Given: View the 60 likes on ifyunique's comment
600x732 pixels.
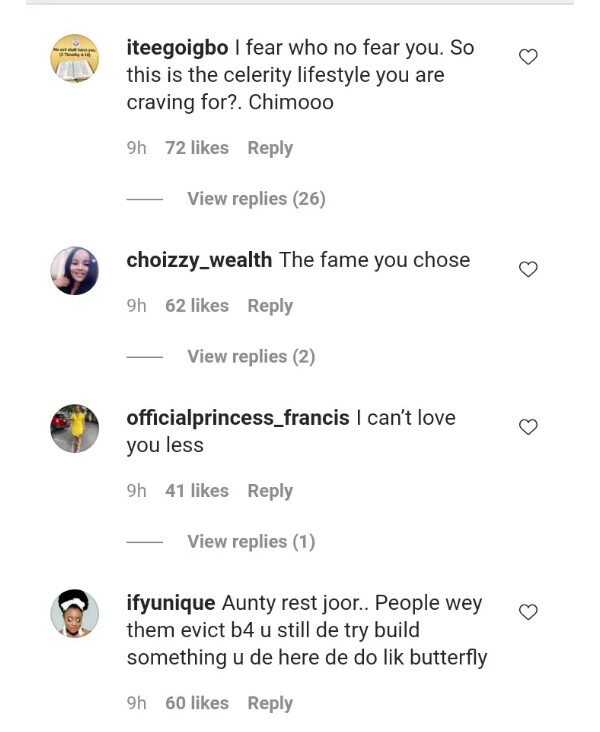Looking at the screenshot, I should (x=197, y=704).
